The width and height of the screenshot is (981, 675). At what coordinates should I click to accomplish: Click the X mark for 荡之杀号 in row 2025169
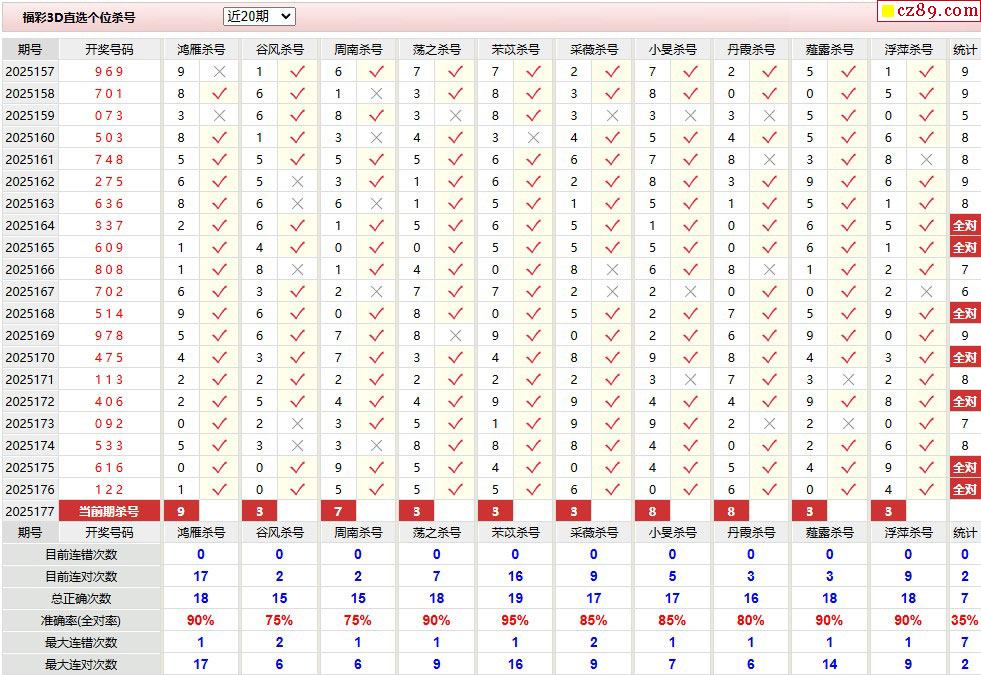pyautogui.click(x=455, y=336)
